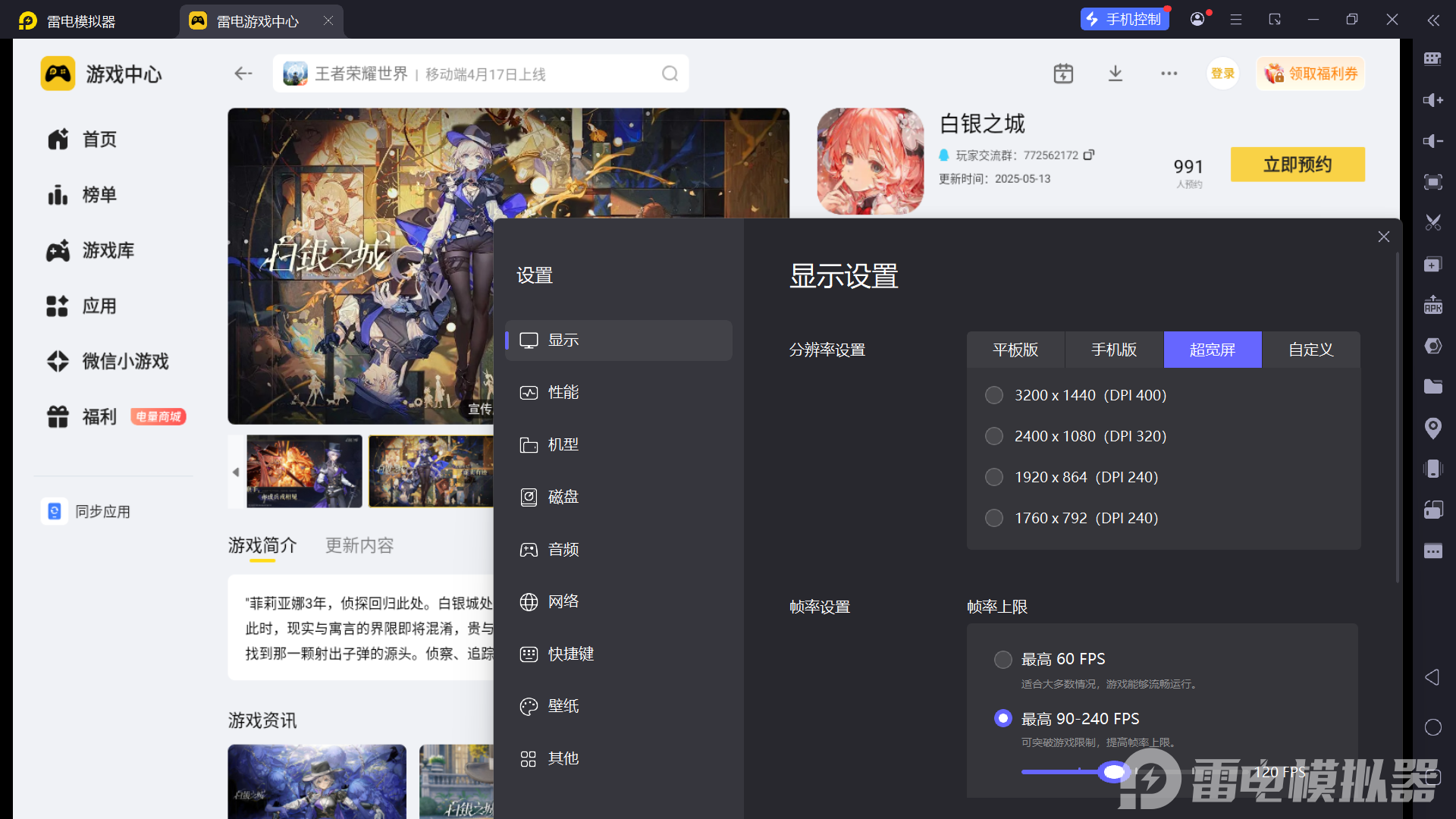The height and width of the screenshot is (819, 1456).
Task: Open the APK install icon
Action: 1432,305
